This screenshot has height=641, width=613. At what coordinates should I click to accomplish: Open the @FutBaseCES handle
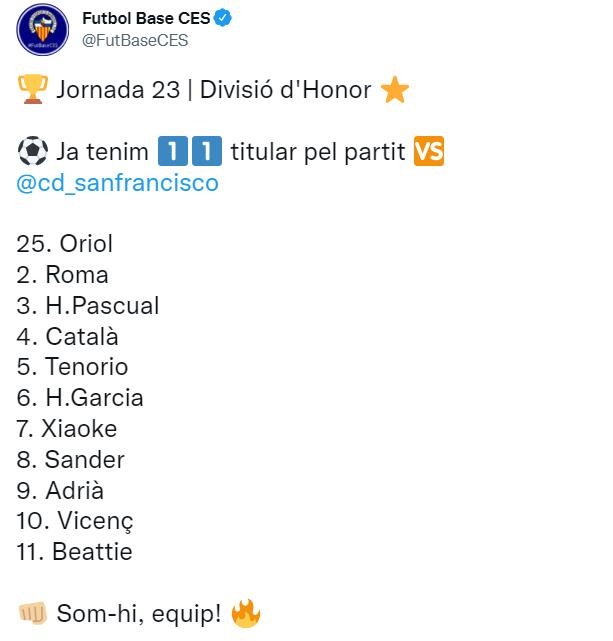pos(135,40)
